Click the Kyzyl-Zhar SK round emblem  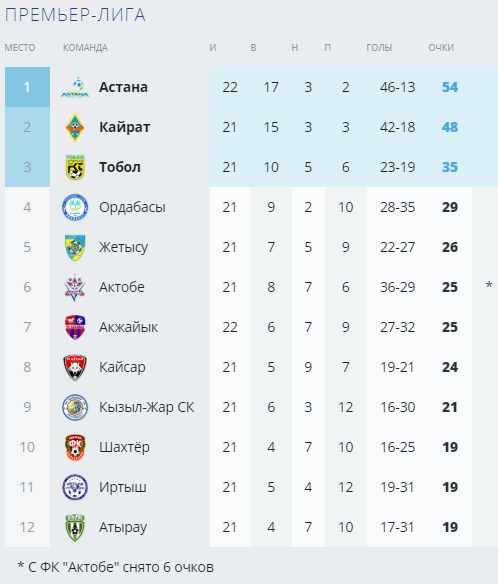75,407
